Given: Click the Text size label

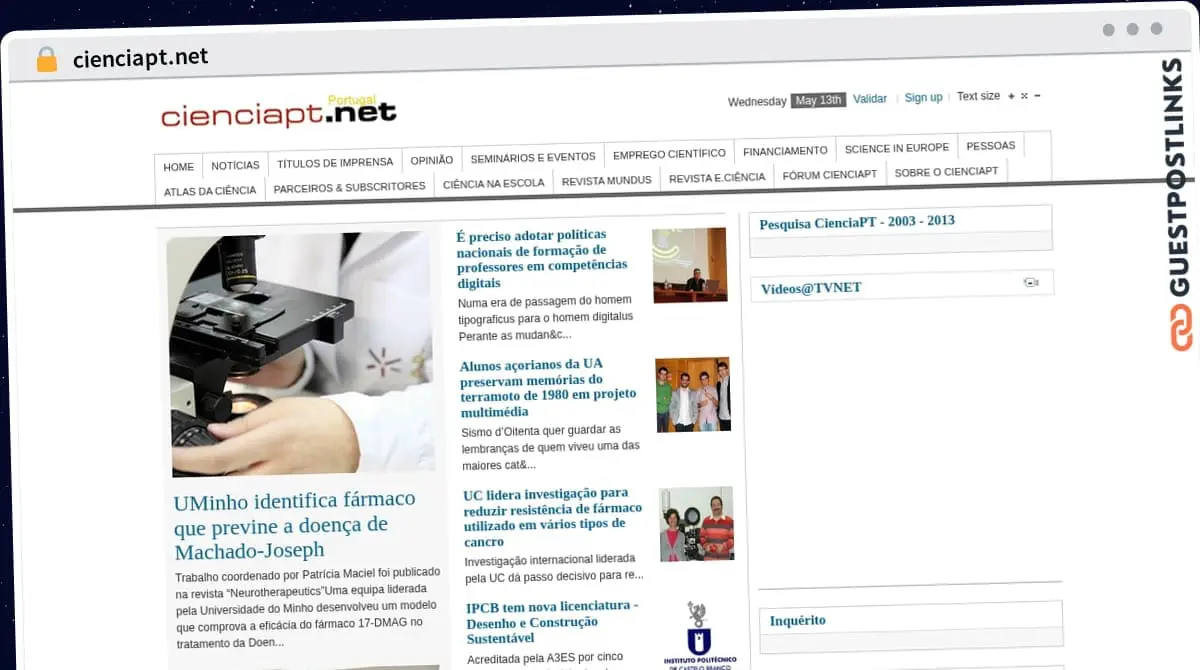Looking at the screenshot, I should [x=978, y=97].
